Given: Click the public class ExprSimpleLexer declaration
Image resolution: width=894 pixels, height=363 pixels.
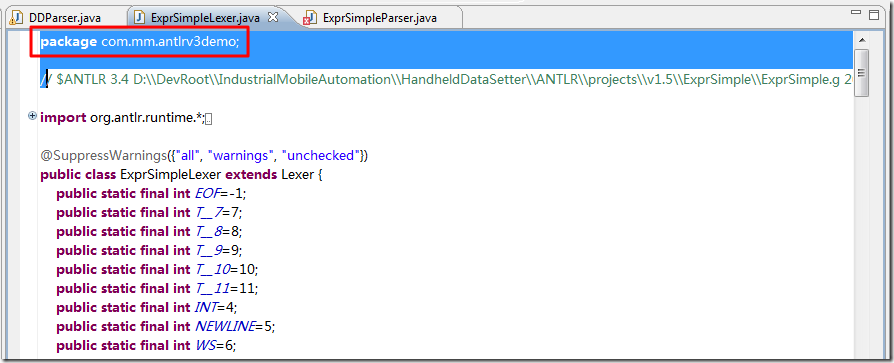Looking at the screenshot, I should [x=181, y=174].
